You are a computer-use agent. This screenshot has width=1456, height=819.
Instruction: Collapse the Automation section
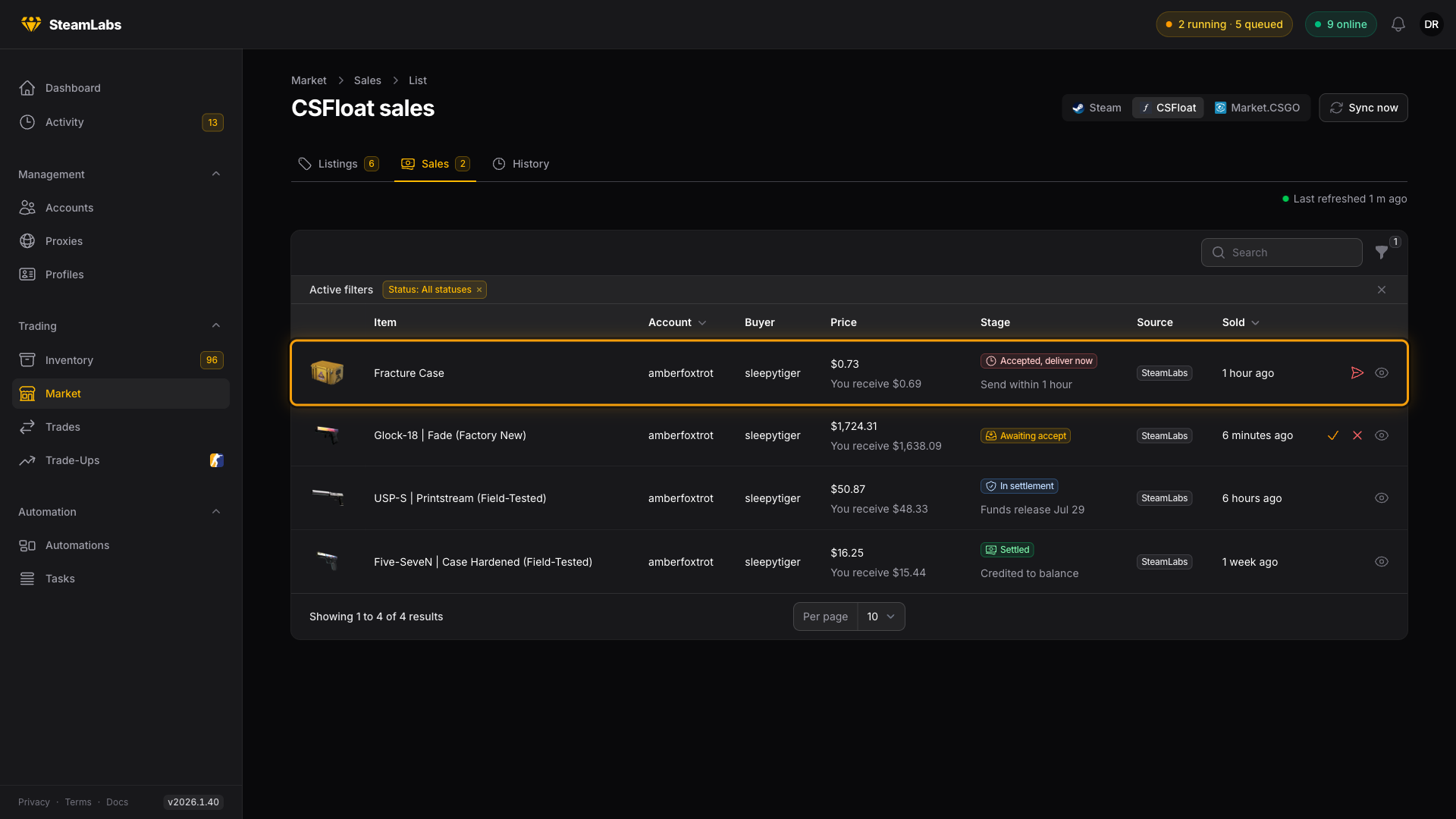pos(216,512)
